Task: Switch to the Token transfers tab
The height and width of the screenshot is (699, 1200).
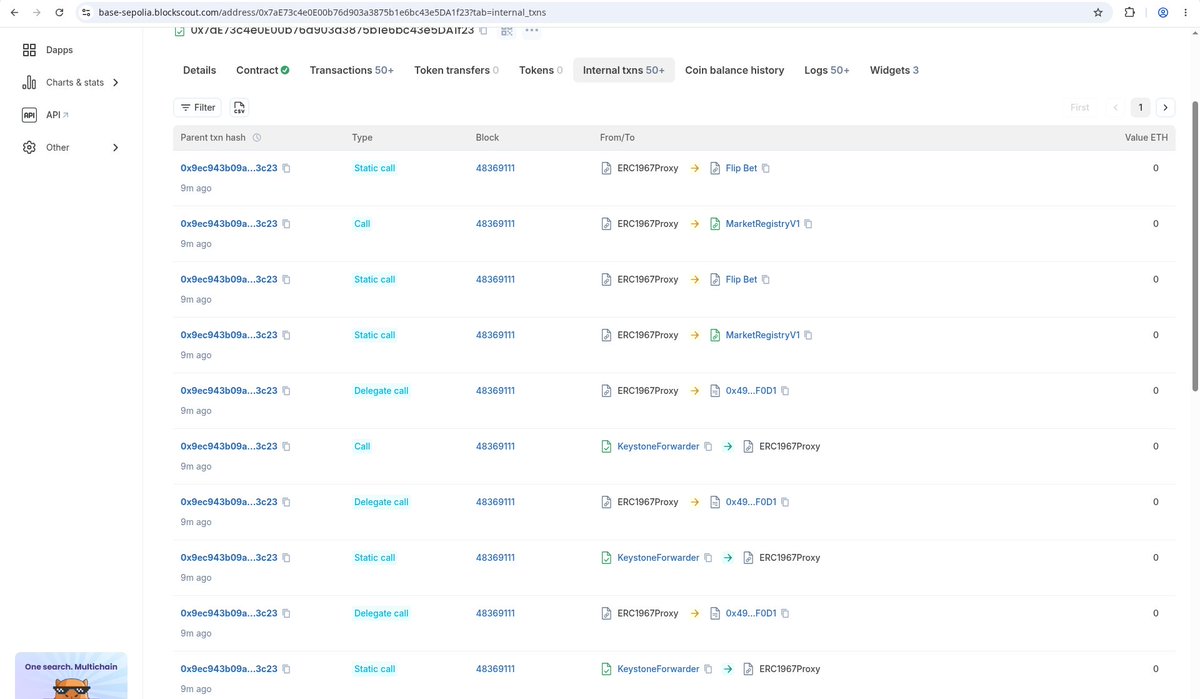Action: coord(456,70)
